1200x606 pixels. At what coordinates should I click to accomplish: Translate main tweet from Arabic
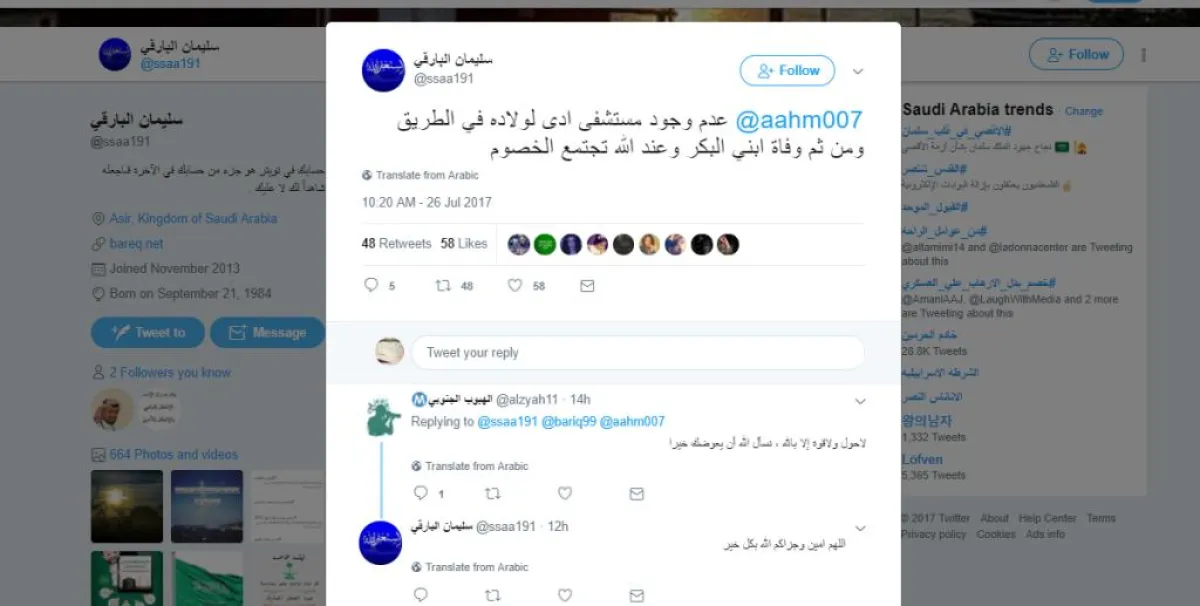(x=420, y=175)
